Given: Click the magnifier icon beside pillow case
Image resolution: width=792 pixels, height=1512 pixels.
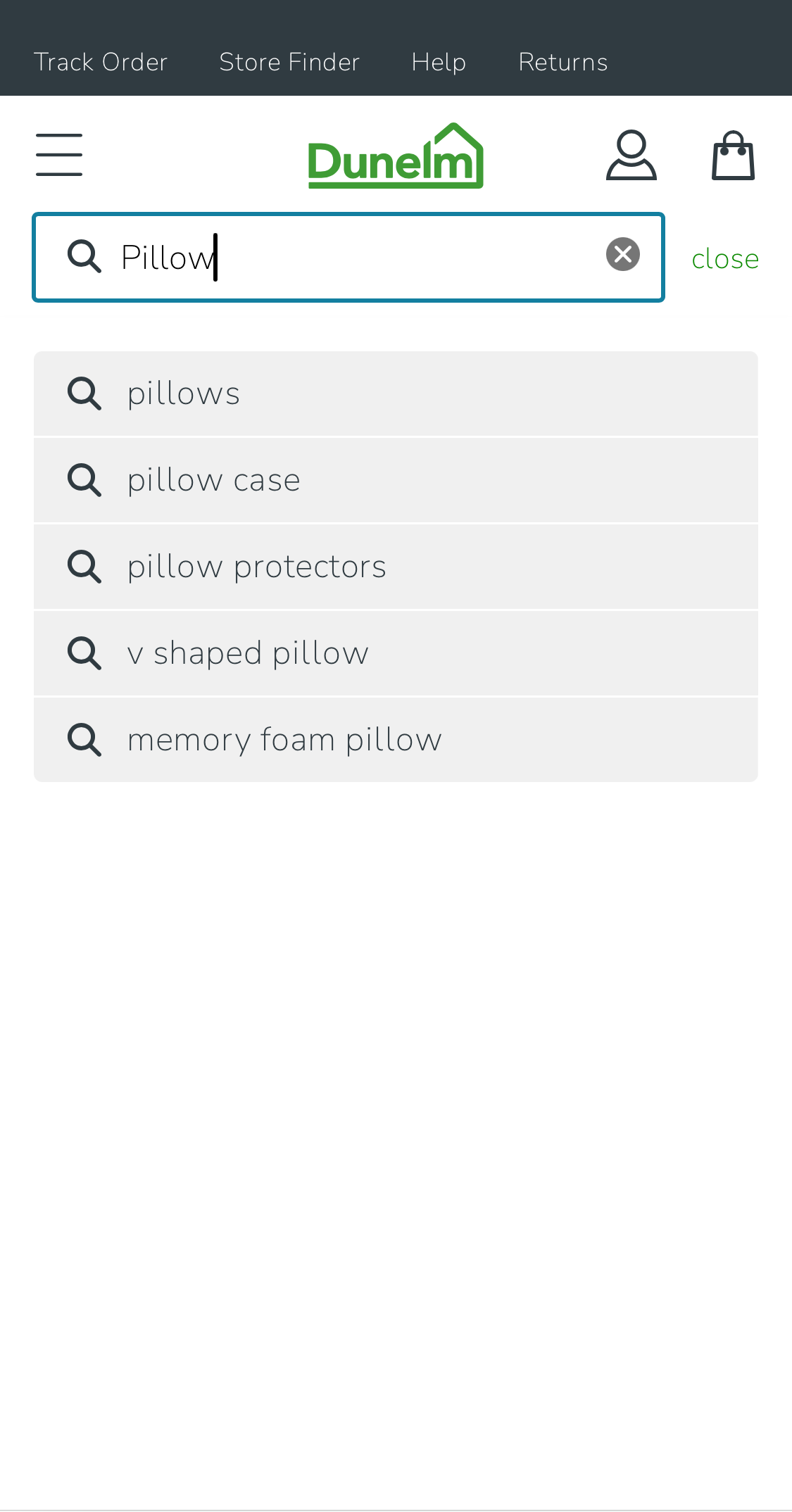Looking at the screenshot, I should (84, 480).
